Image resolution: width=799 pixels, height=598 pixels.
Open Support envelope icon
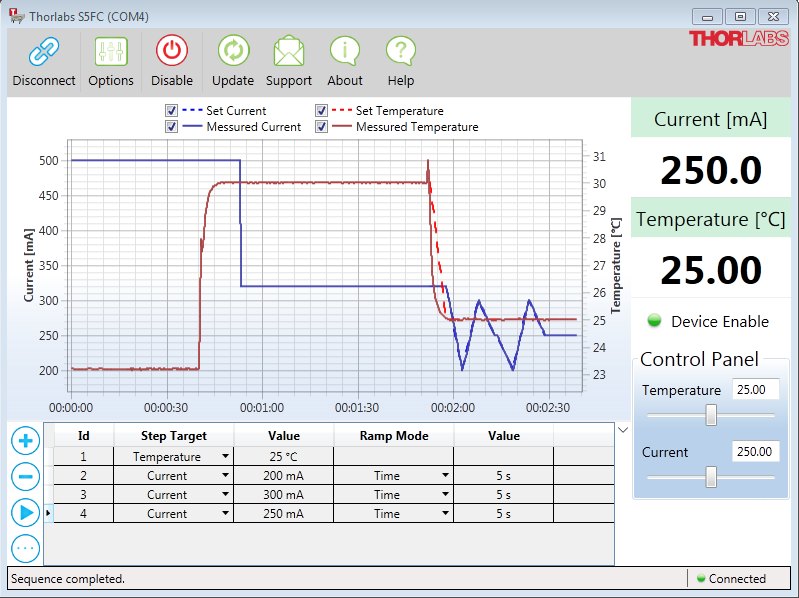click(x=289, y=52)
